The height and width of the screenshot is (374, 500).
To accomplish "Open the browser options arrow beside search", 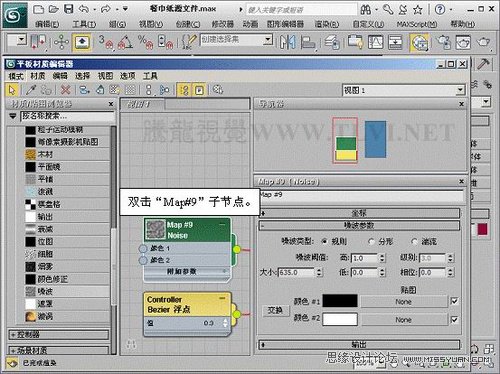I will pos(13,116).
